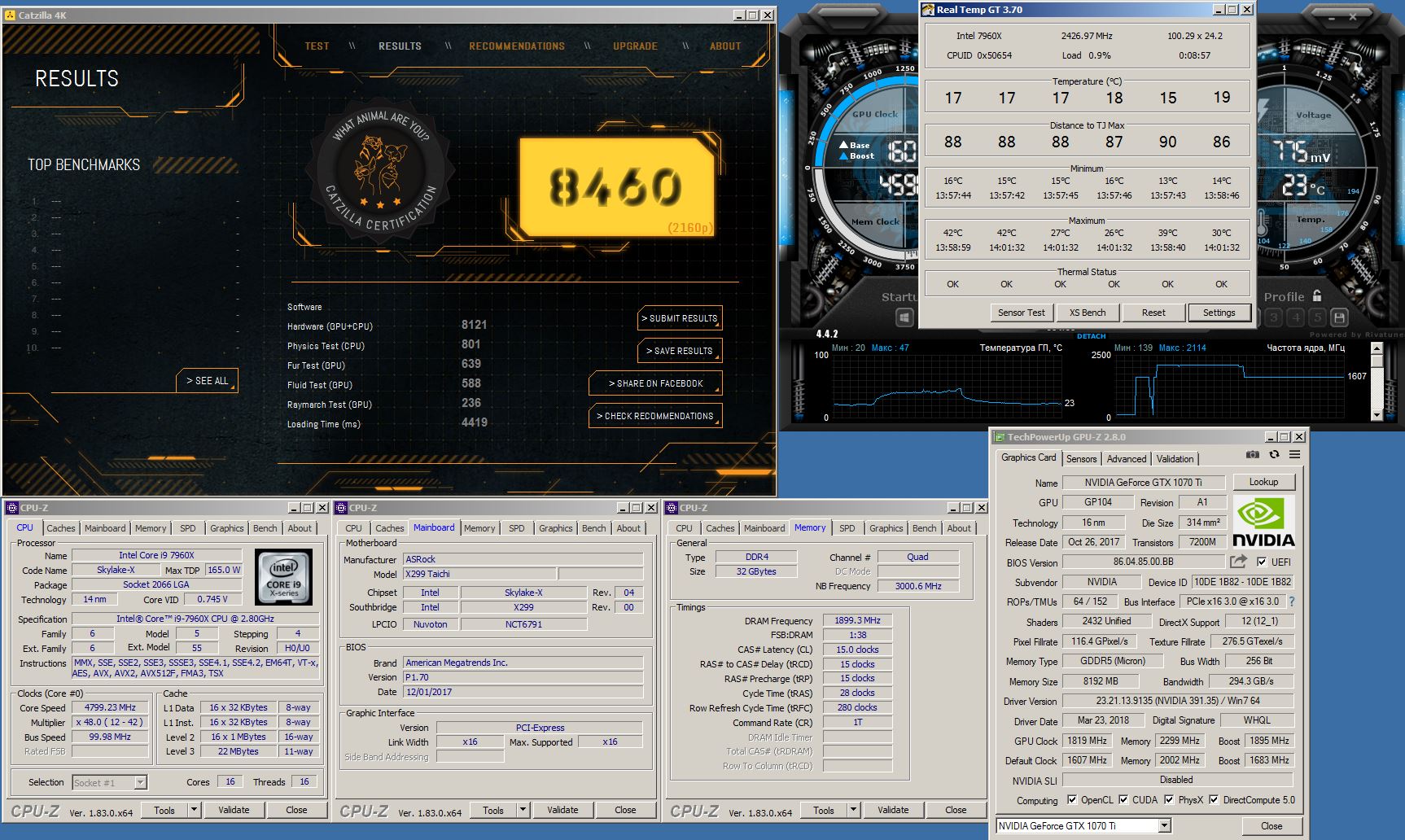Image resolution: width=1405 pixels, height=840 pixels.
Task: Click the XS Bench button in Real Temp
Action: tap(1088, 313)
